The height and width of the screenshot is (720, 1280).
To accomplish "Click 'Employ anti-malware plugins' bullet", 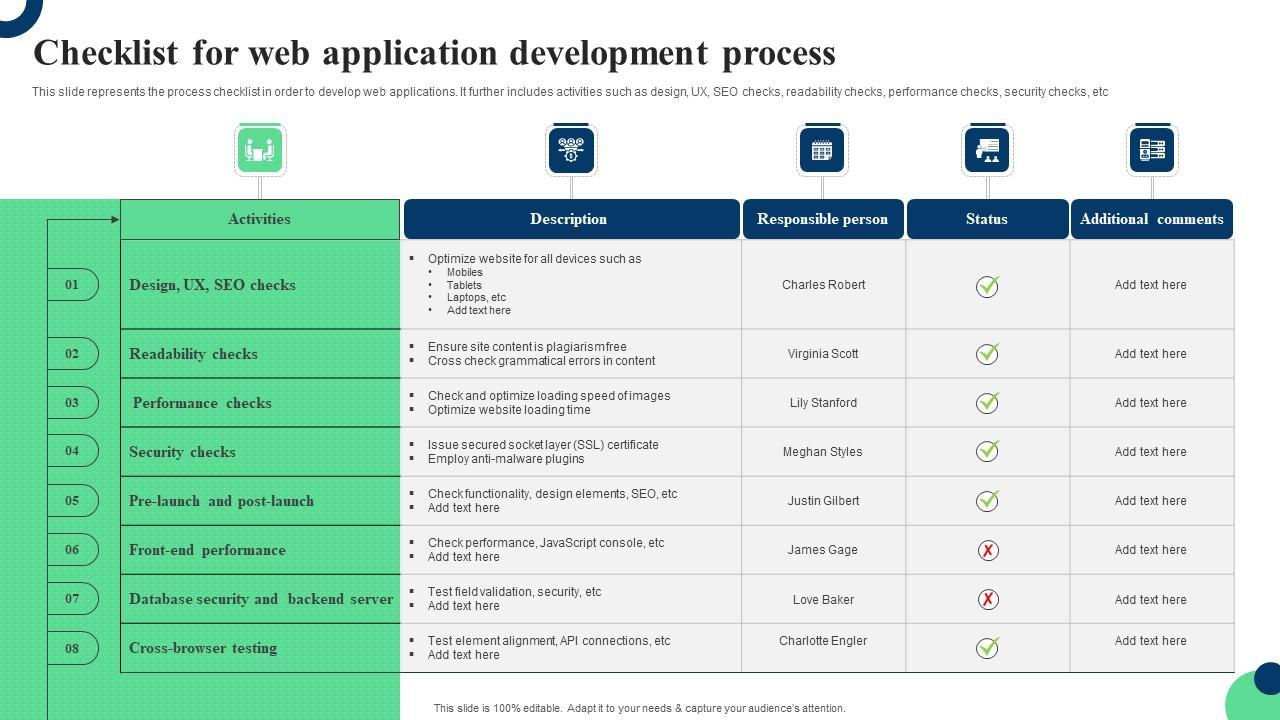I will (506, 459).
